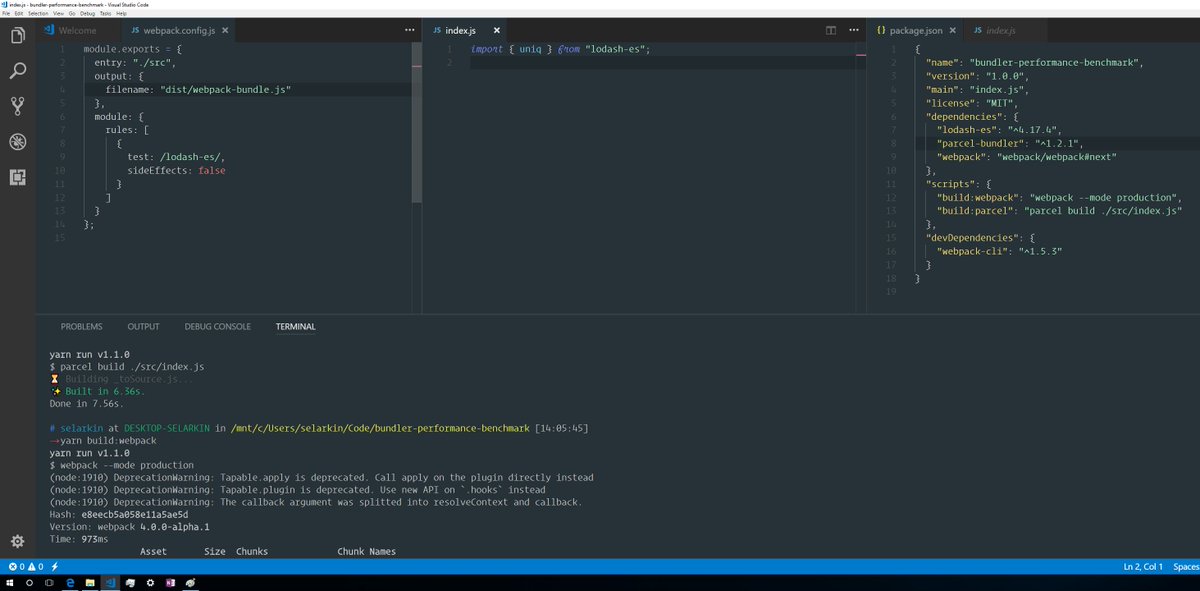Open the Source Control view
The height and width of the screenshot is (591, 1200).
tap(17, 106)
